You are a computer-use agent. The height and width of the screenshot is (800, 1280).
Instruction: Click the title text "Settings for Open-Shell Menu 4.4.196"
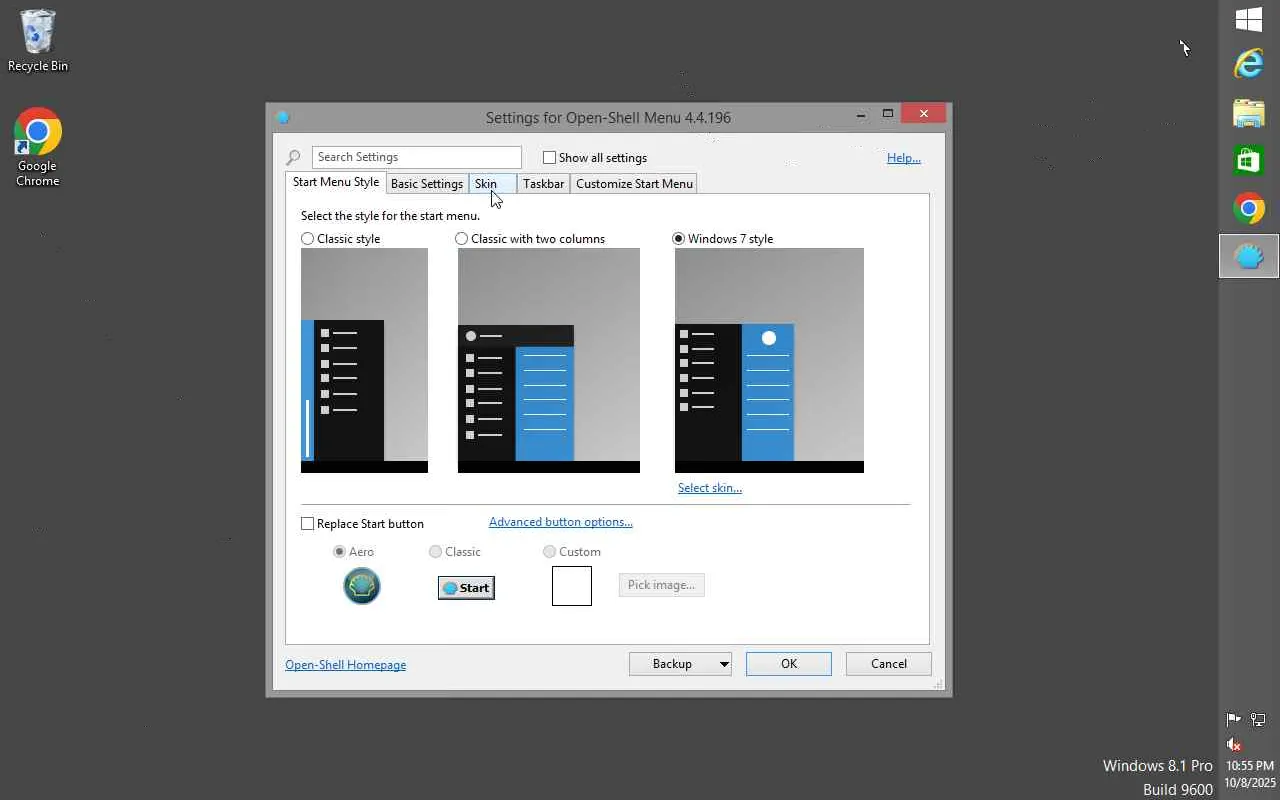pos(608,118)
